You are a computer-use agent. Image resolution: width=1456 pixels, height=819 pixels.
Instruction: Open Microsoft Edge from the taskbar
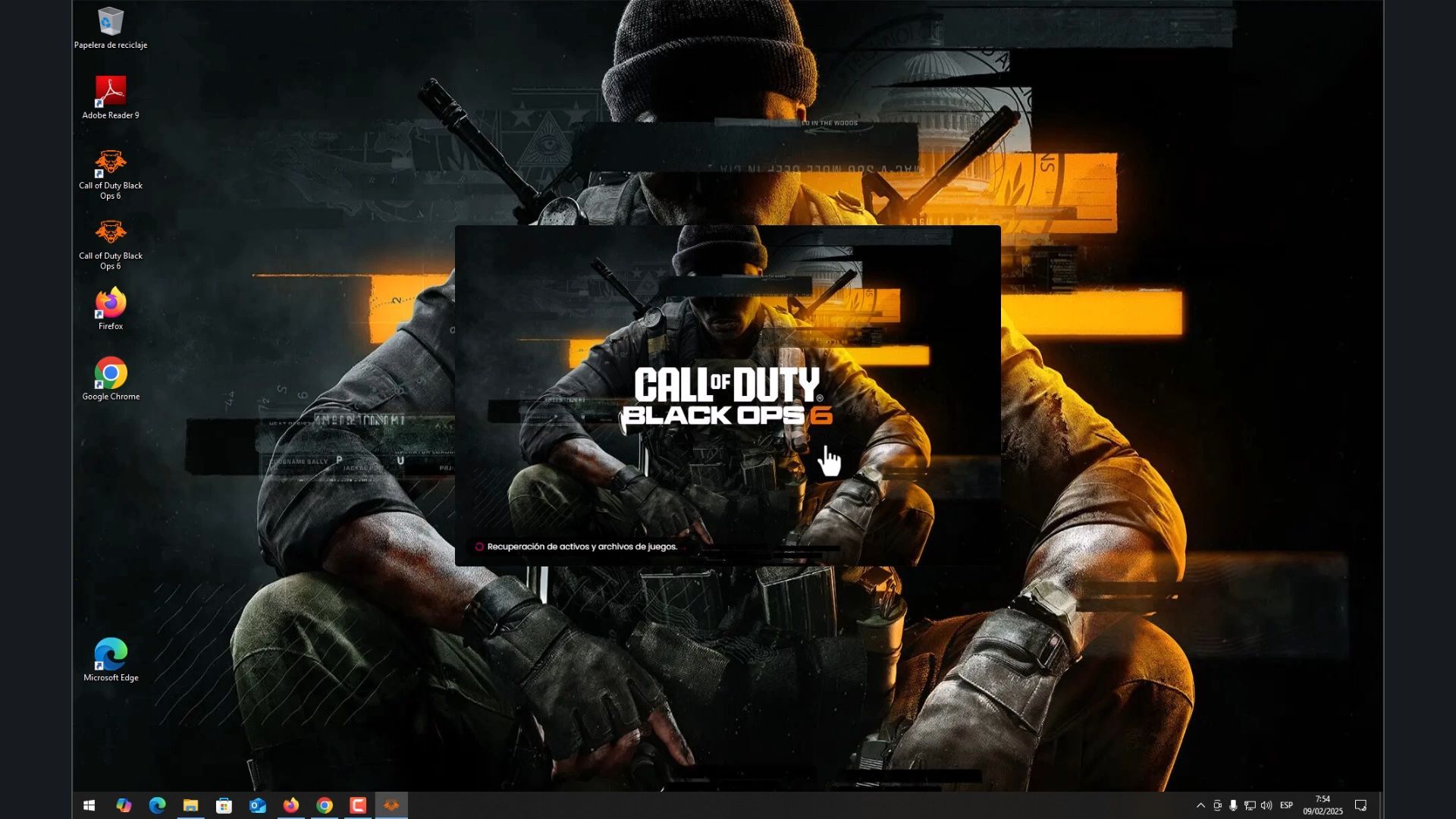click(x=157, y=805)
